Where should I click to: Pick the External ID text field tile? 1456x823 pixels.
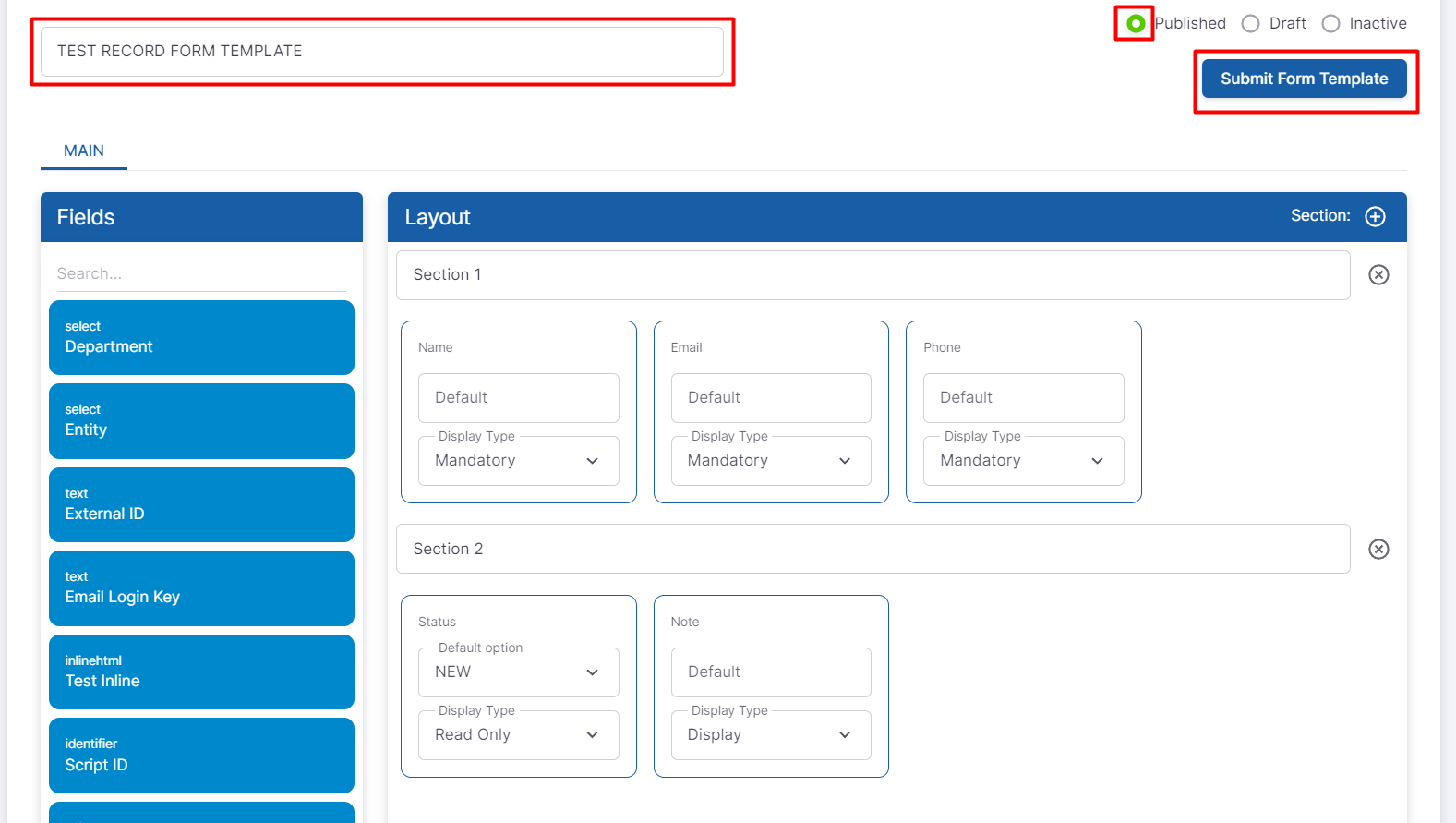[201, 504]
